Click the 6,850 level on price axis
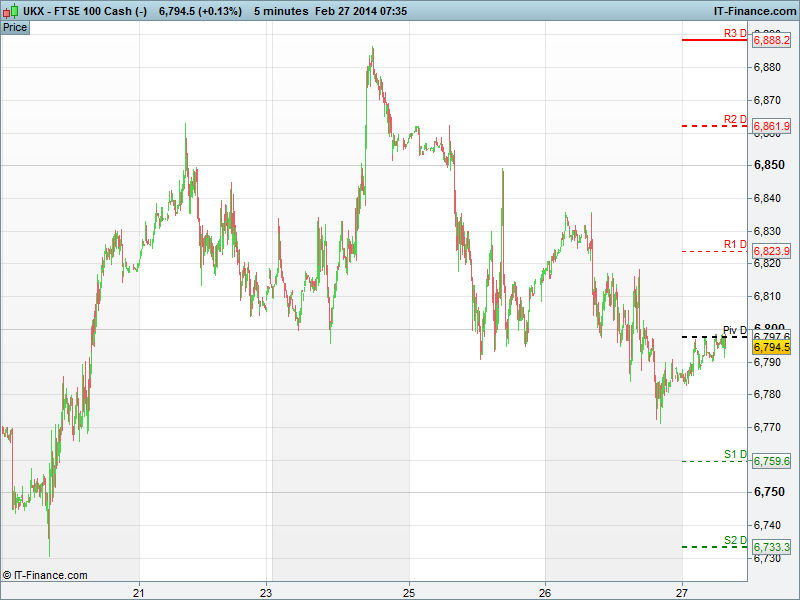 [x=768, y=165]
